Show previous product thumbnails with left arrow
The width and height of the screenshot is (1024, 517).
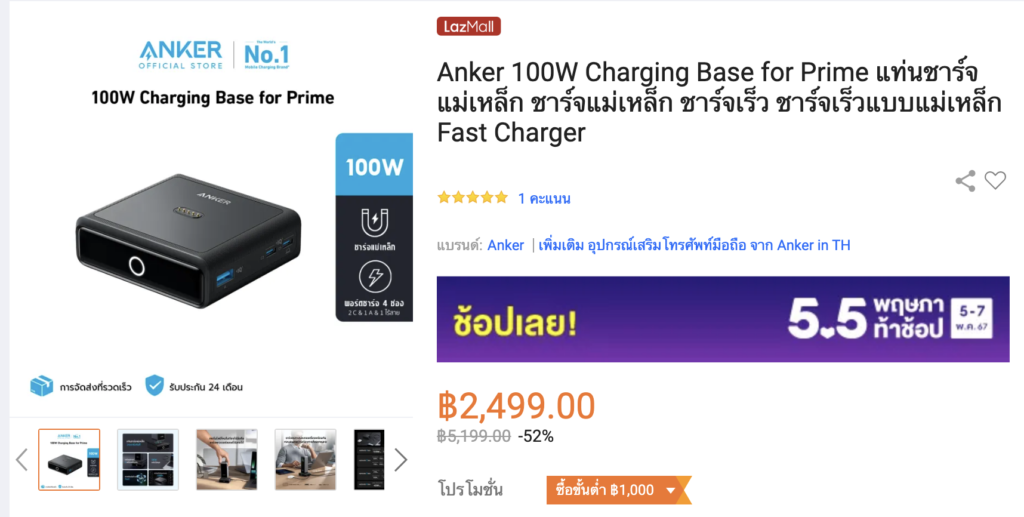click(x=22, y=460)
